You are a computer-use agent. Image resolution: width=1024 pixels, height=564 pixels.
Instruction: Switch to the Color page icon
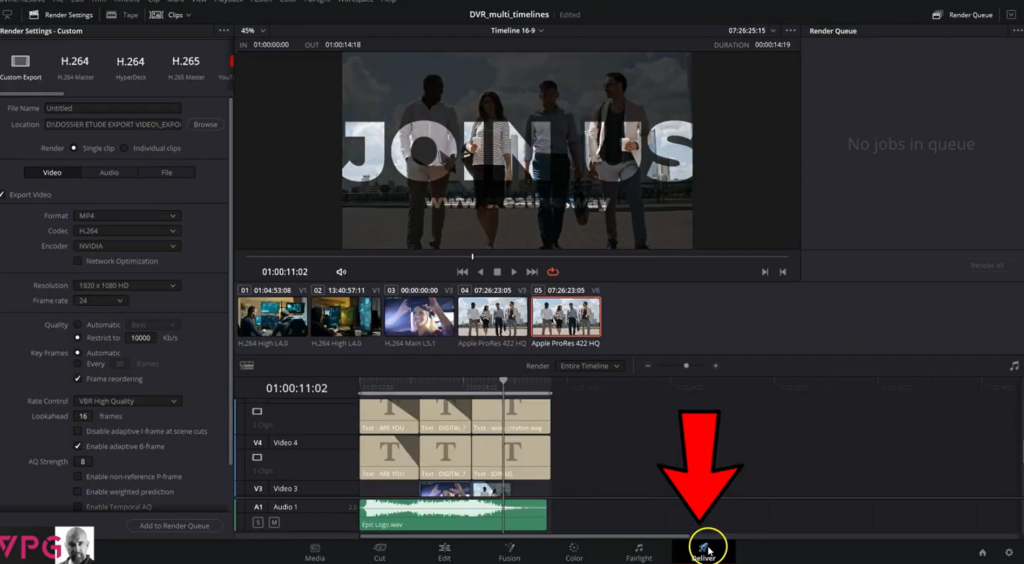click(x=574, y=549)
